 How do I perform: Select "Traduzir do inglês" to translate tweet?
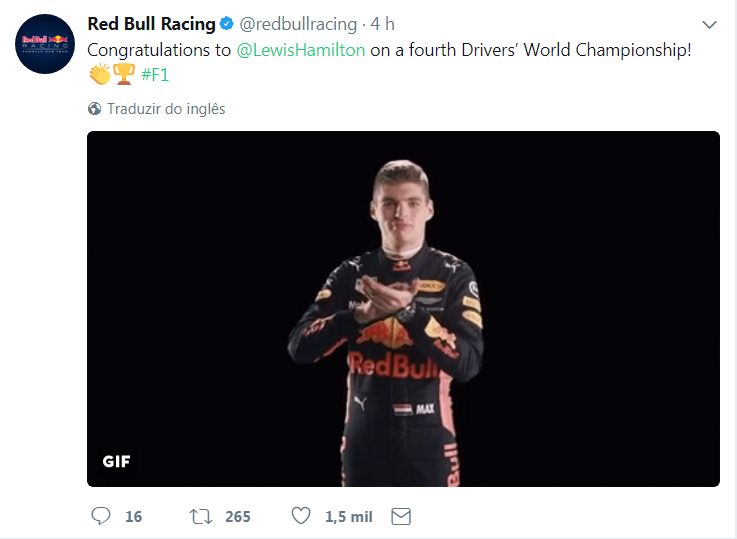point(166,109)
